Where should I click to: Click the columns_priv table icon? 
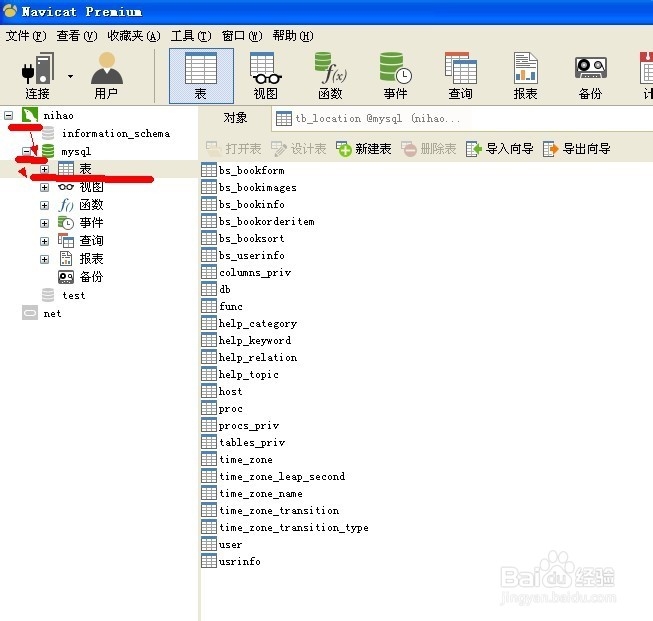click(x=209, y=272)
